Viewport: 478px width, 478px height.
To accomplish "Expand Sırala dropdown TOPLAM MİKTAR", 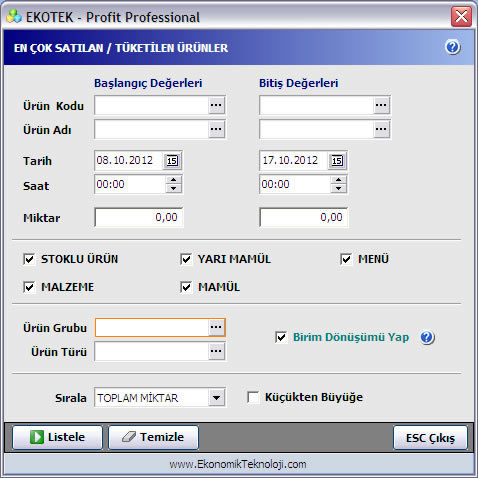I will (x=216, y=397).
